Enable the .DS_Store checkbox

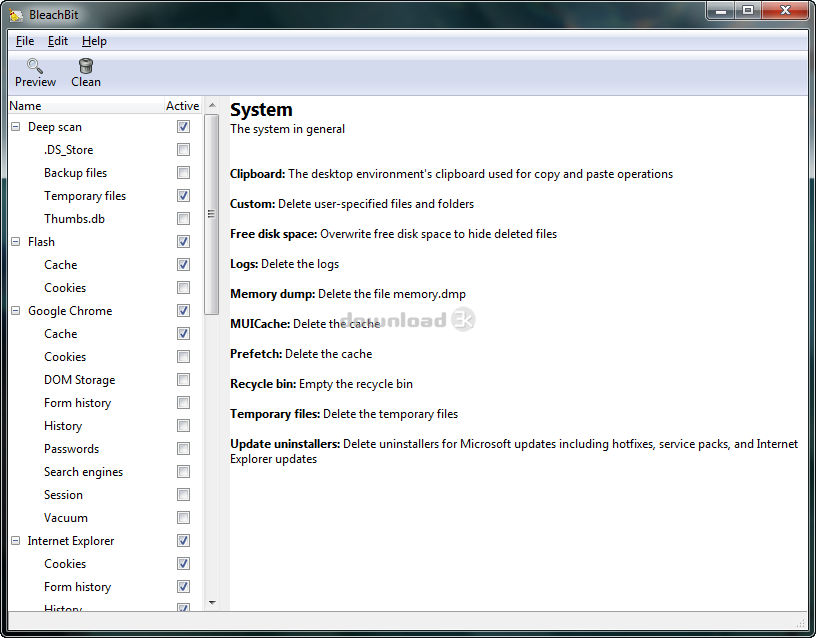coord(183,150)
